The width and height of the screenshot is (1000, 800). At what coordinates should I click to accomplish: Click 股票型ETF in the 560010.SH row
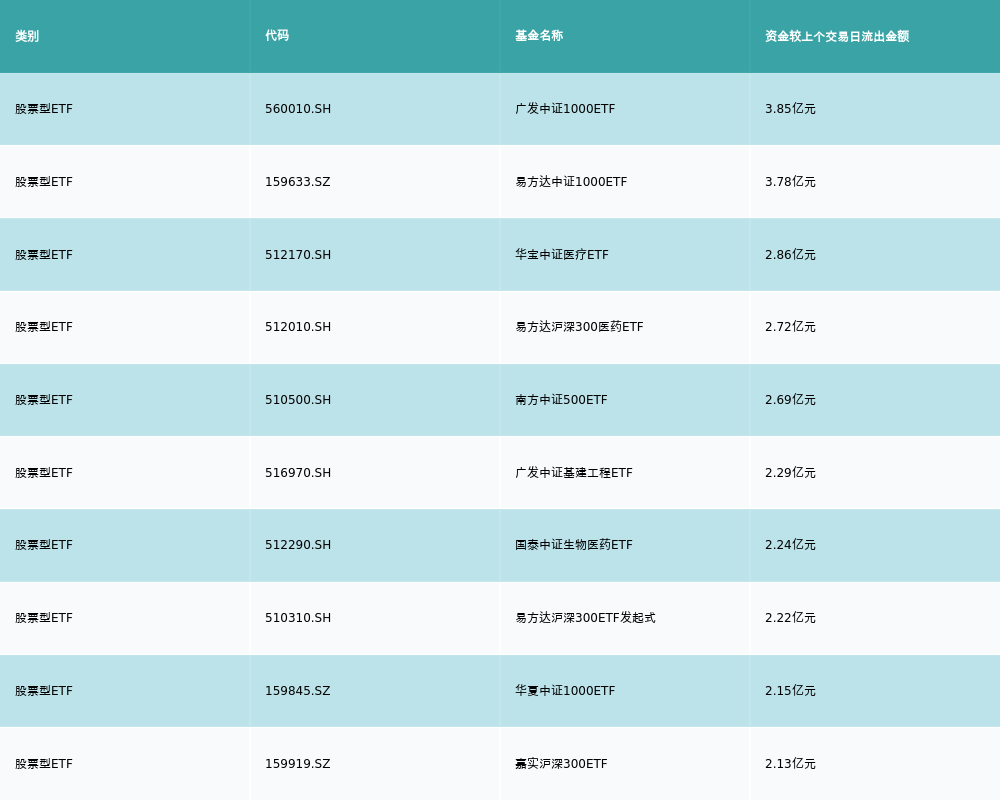44,109
